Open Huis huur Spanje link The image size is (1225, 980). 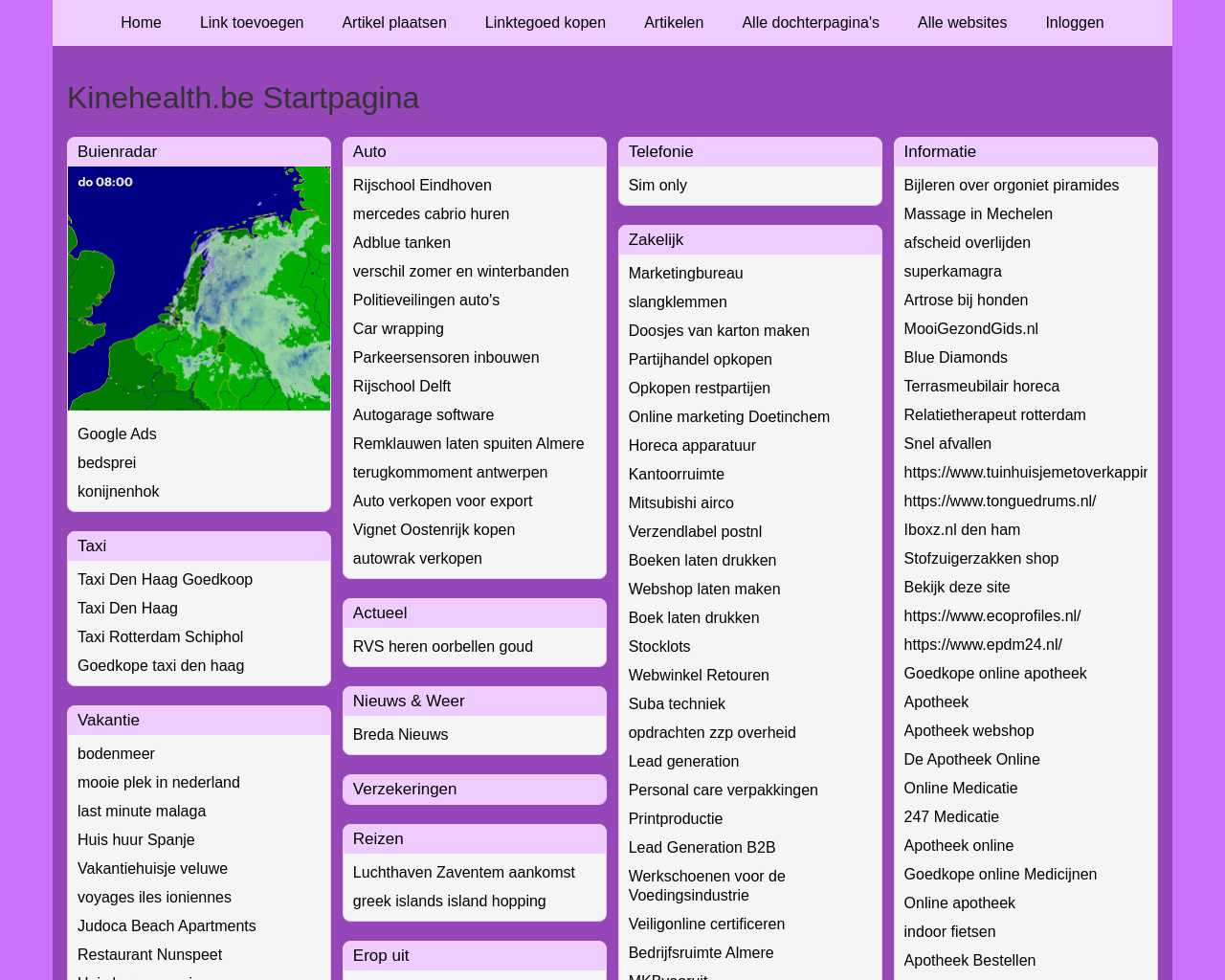click(x=136, y=840)
